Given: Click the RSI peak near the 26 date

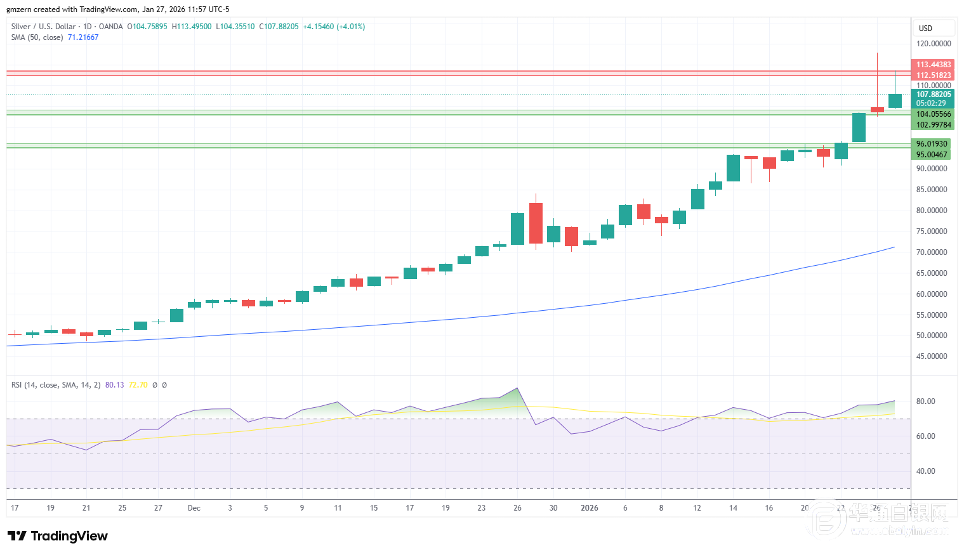Looking at the screenshot, I should click(x=517, y=389).
